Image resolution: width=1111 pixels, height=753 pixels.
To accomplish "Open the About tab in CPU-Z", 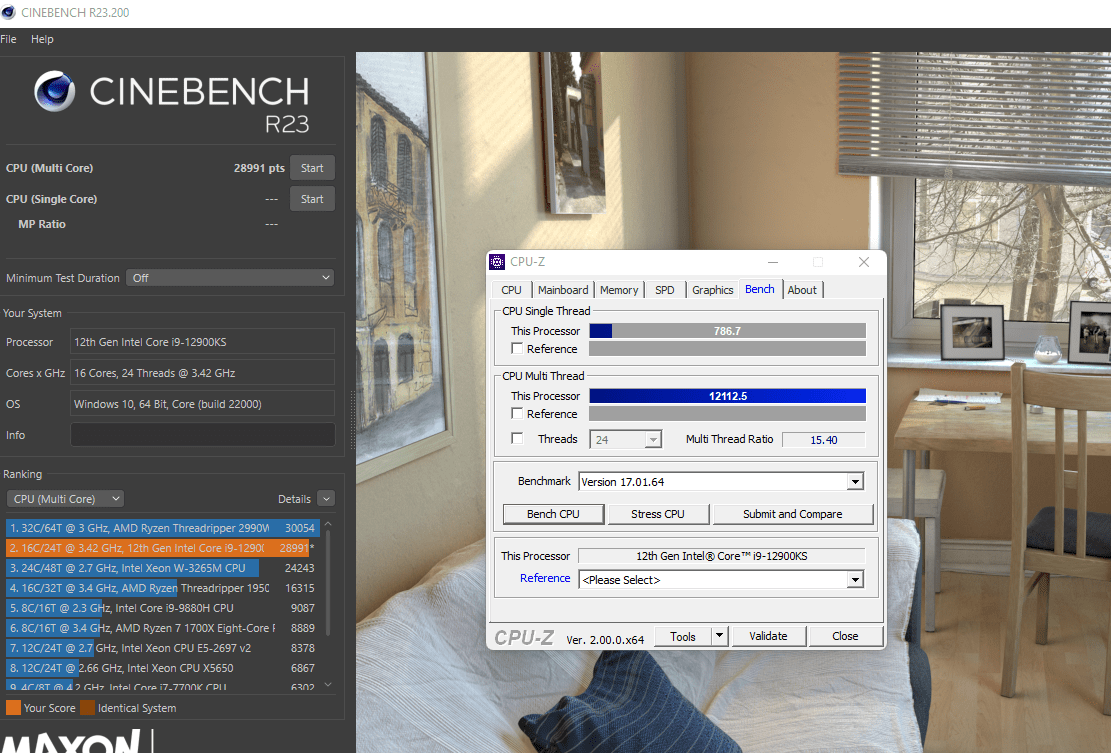I will [802, 290].
